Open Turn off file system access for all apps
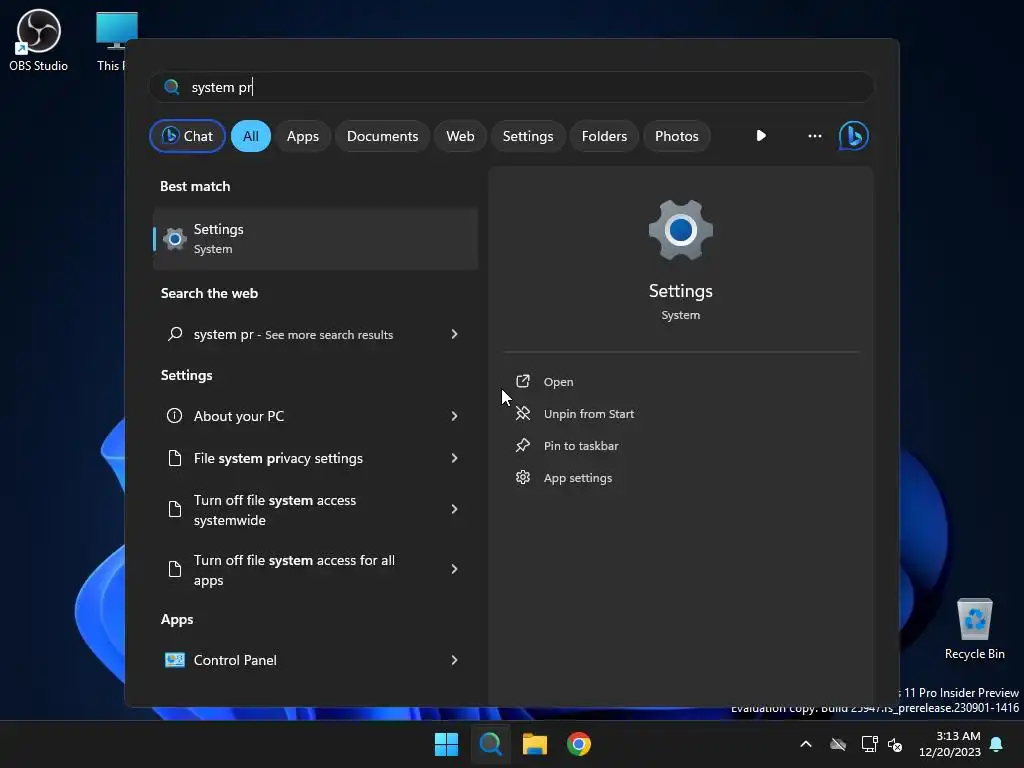This screenshot has width=1024, height=768. tap(295, 569)
